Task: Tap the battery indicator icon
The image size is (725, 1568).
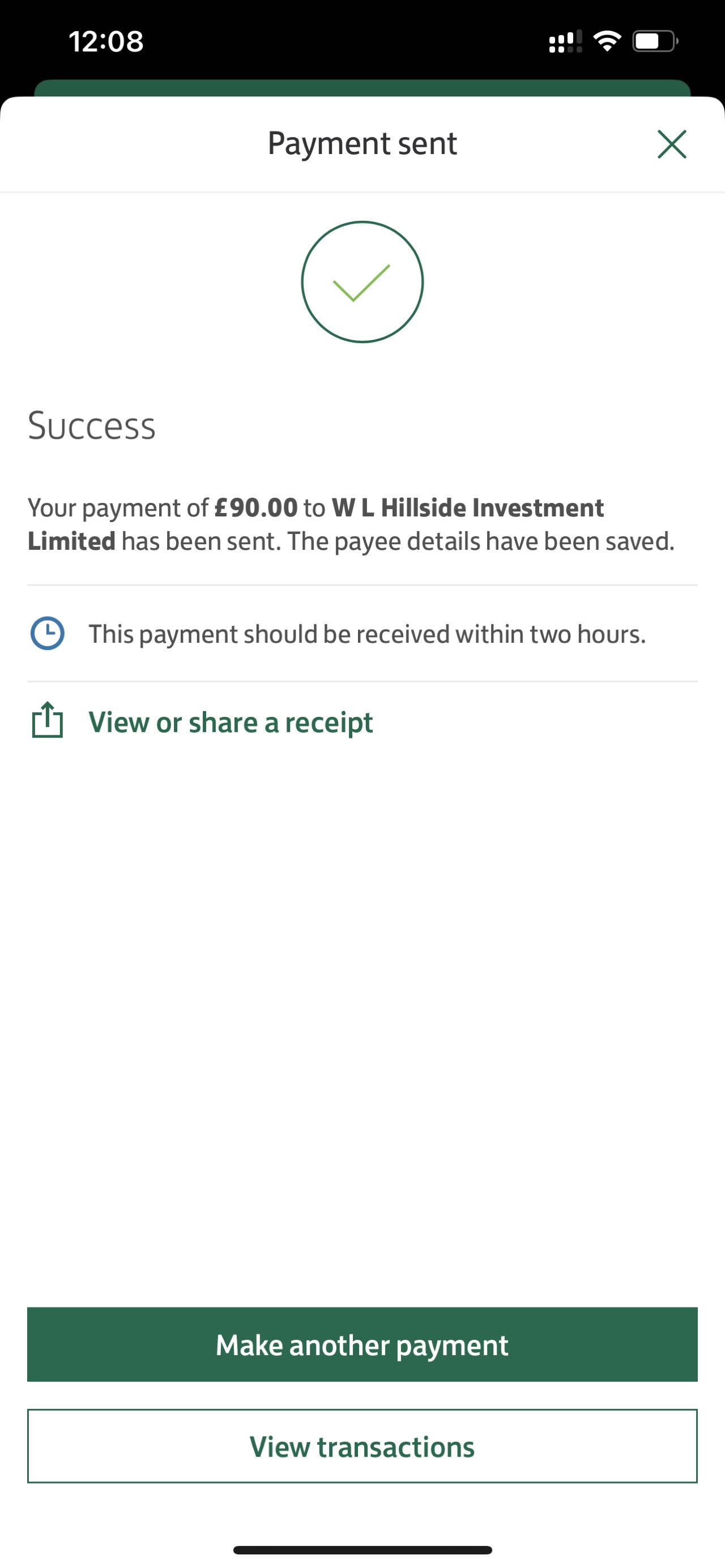Action: (x=655, y=41)
